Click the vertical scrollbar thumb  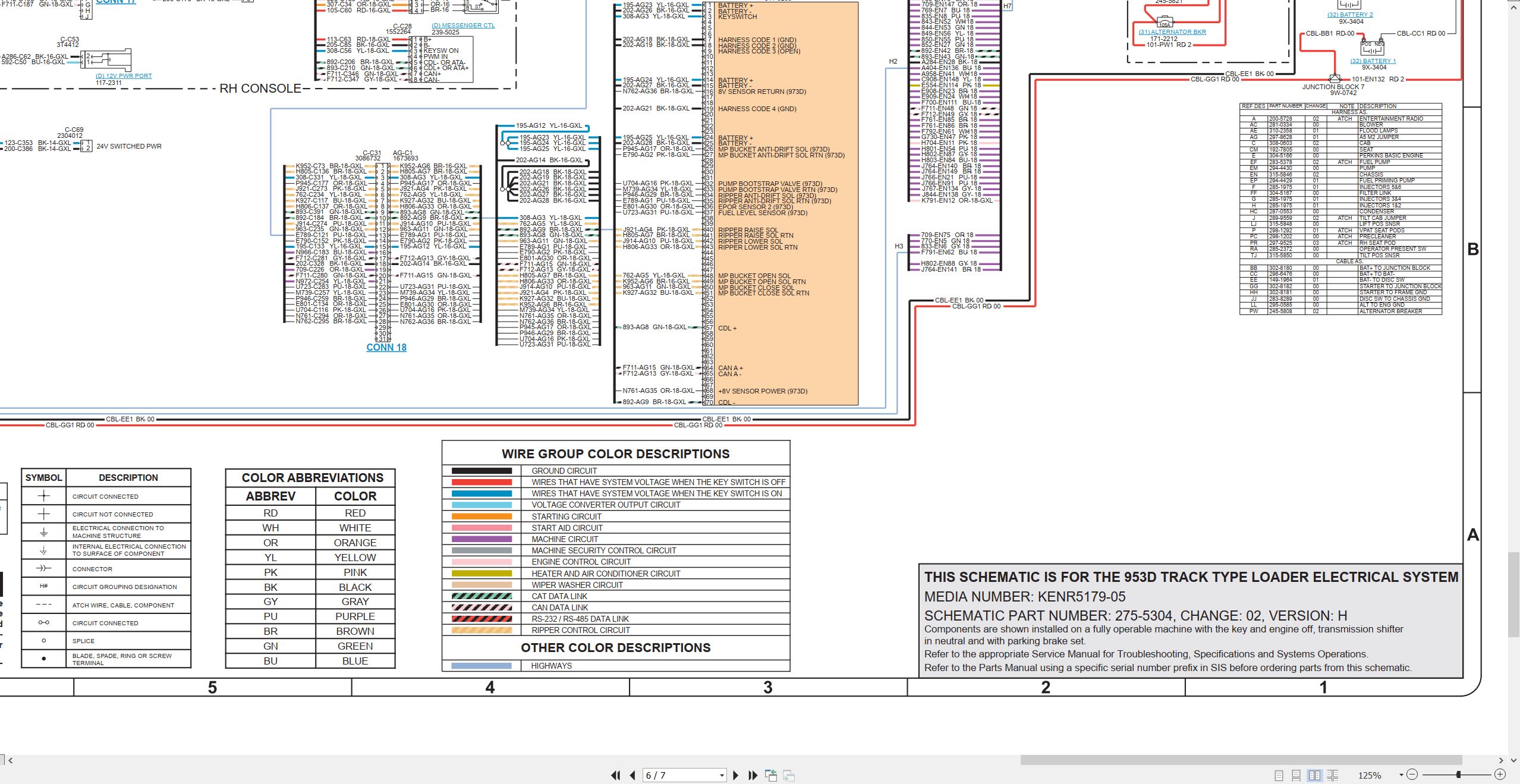click(1513, 594)
